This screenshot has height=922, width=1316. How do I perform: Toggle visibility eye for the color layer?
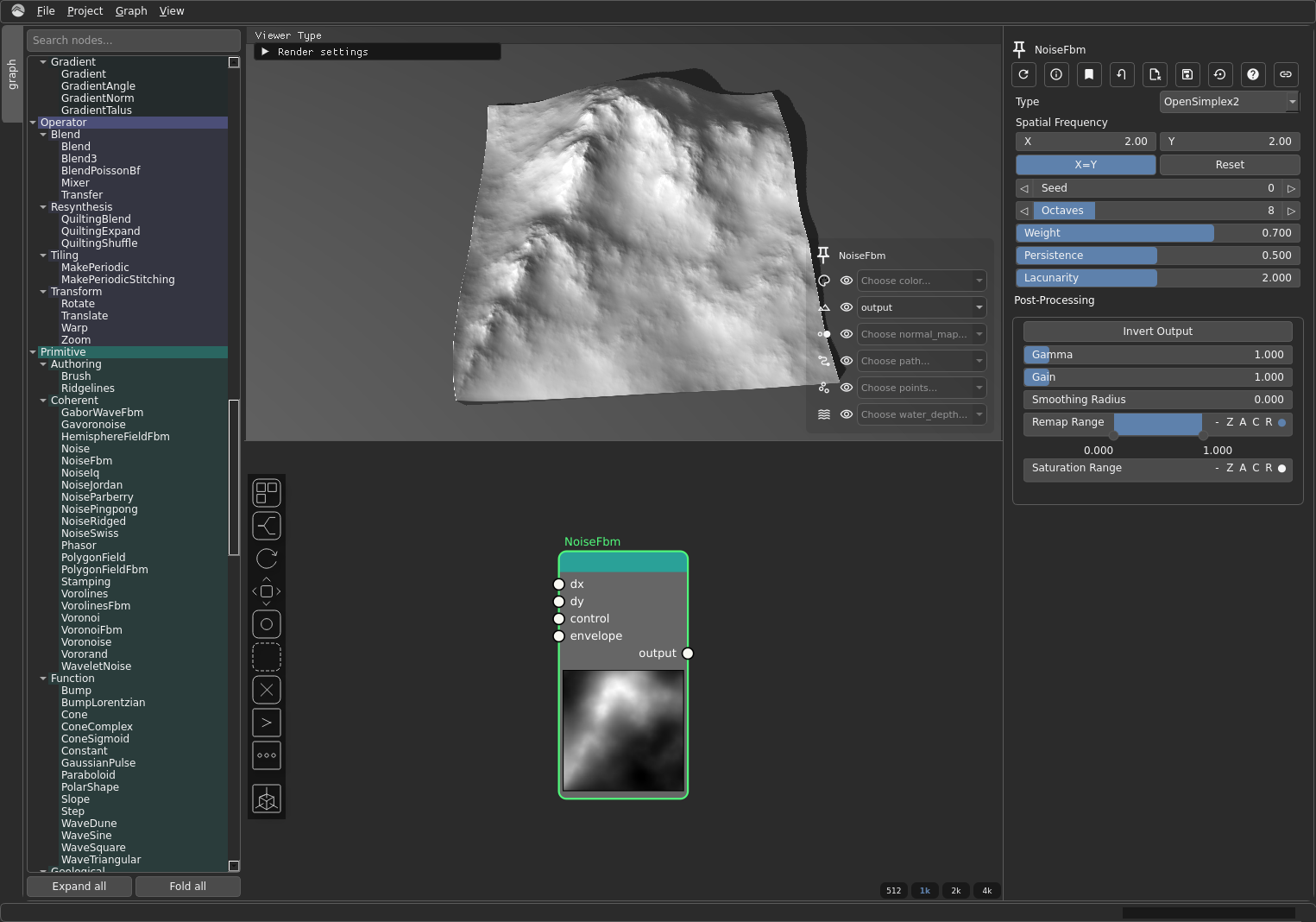pos(847,281)
